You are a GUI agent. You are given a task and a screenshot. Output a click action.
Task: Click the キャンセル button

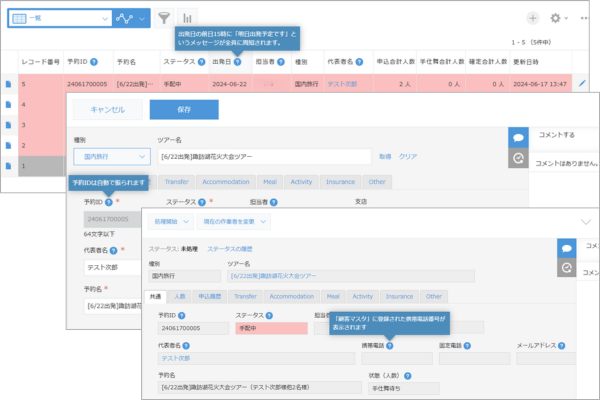[108, 110]
